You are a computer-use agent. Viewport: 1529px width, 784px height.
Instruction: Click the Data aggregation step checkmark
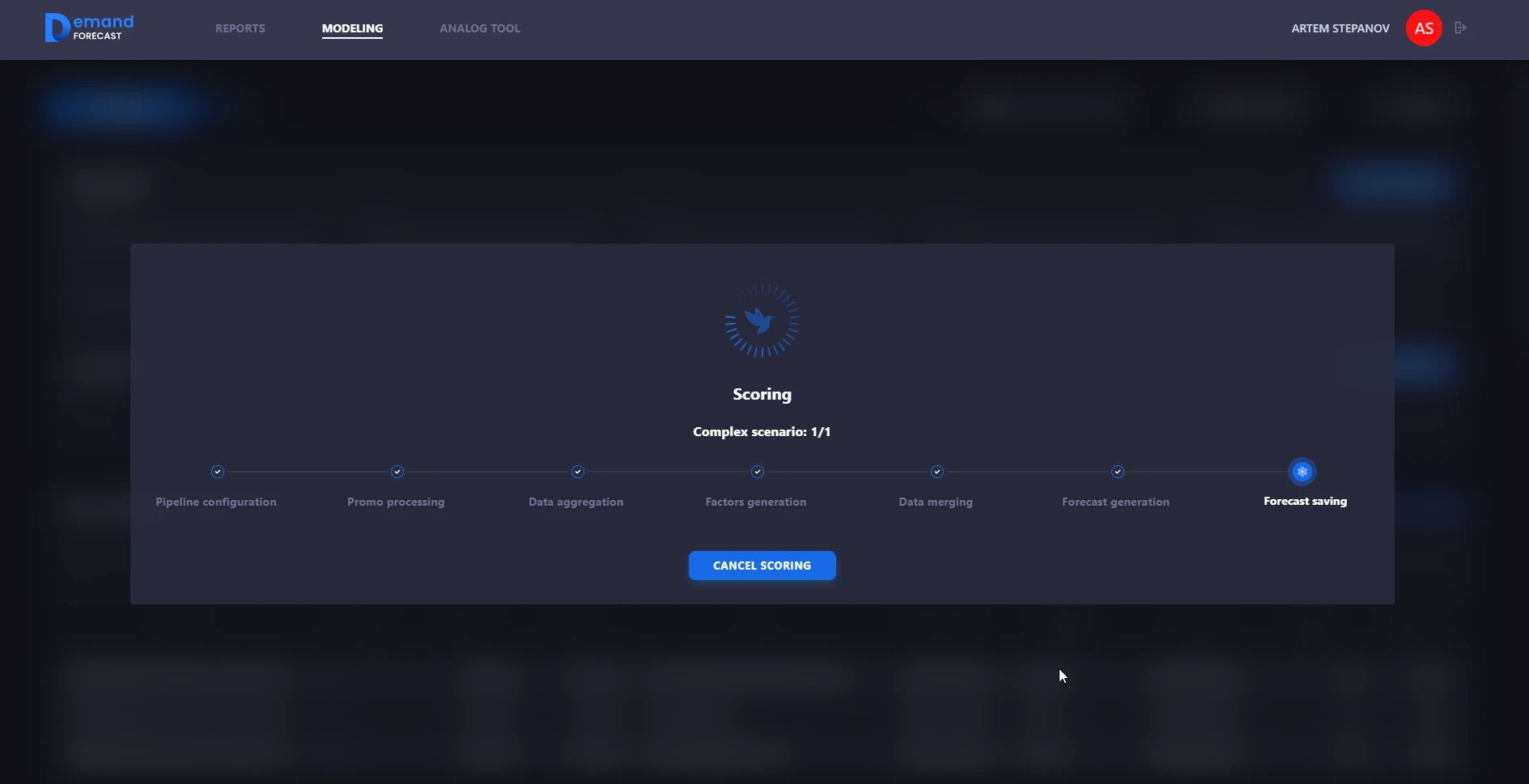click(x=577, y=472)
